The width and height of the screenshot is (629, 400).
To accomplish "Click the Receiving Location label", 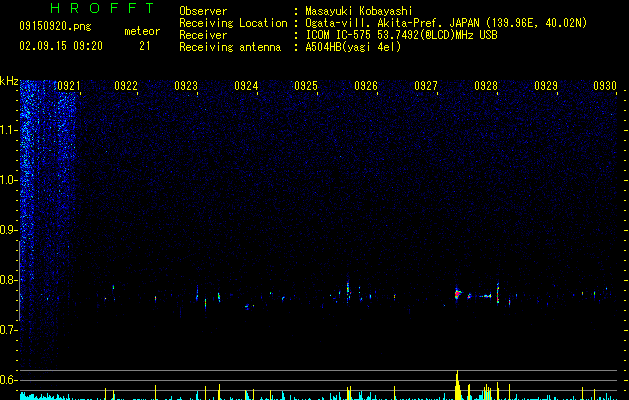I will (x=233, y=23).
